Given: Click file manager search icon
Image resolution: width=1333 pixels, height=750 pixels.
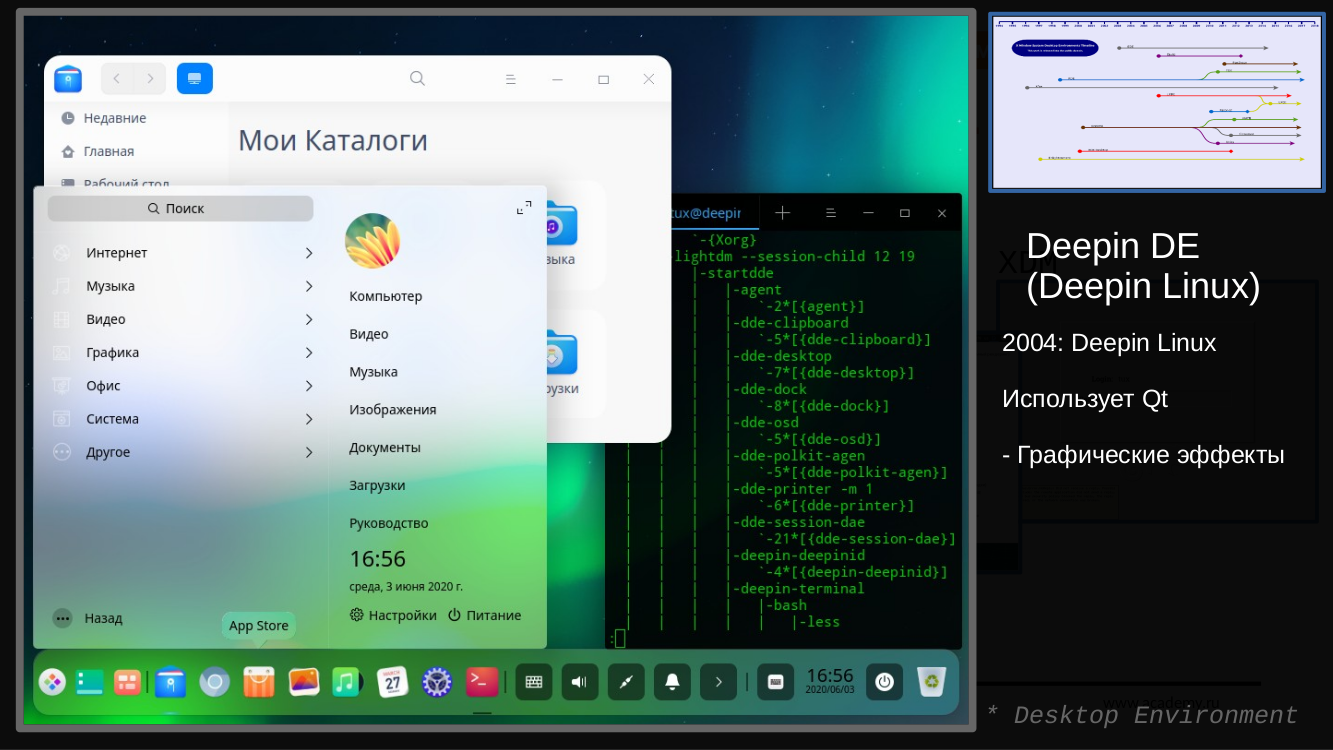Looking at the screenshot, I should 418,78.
